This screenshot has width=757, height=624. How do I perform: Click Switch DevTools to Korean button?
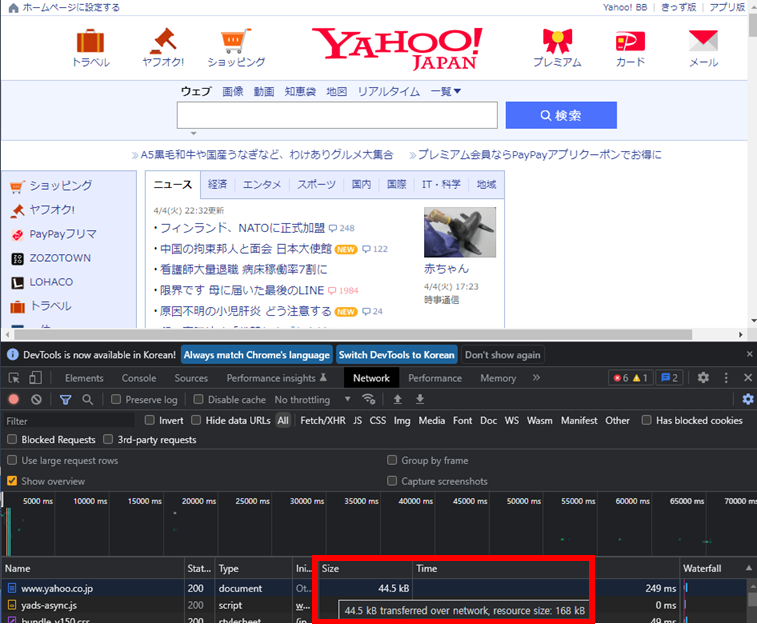[396, 355]
